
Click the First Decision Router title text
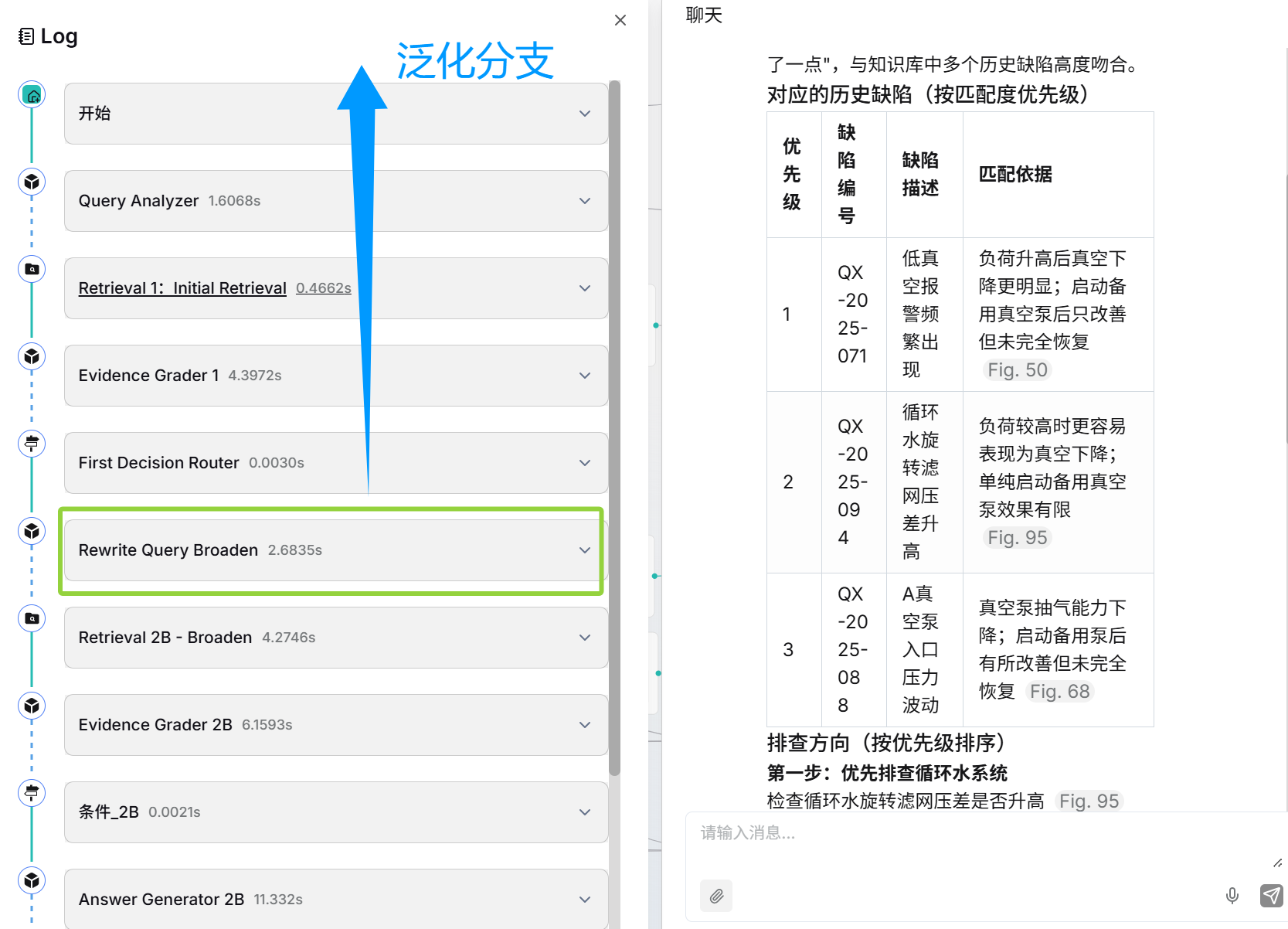pyautogui.click(x=158, y=463)
